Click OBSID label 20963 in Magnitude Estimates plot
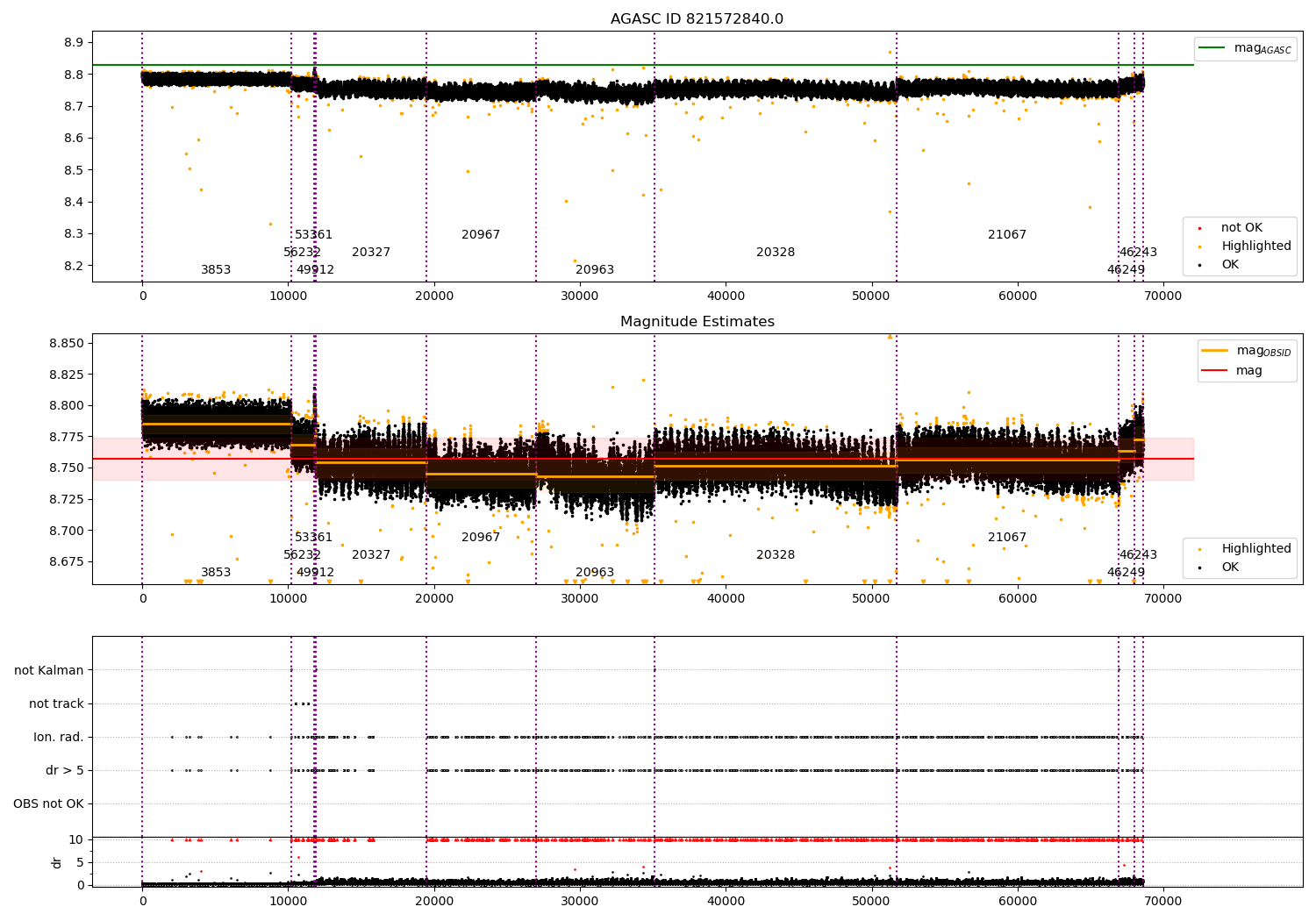 [x=595, y=573]
